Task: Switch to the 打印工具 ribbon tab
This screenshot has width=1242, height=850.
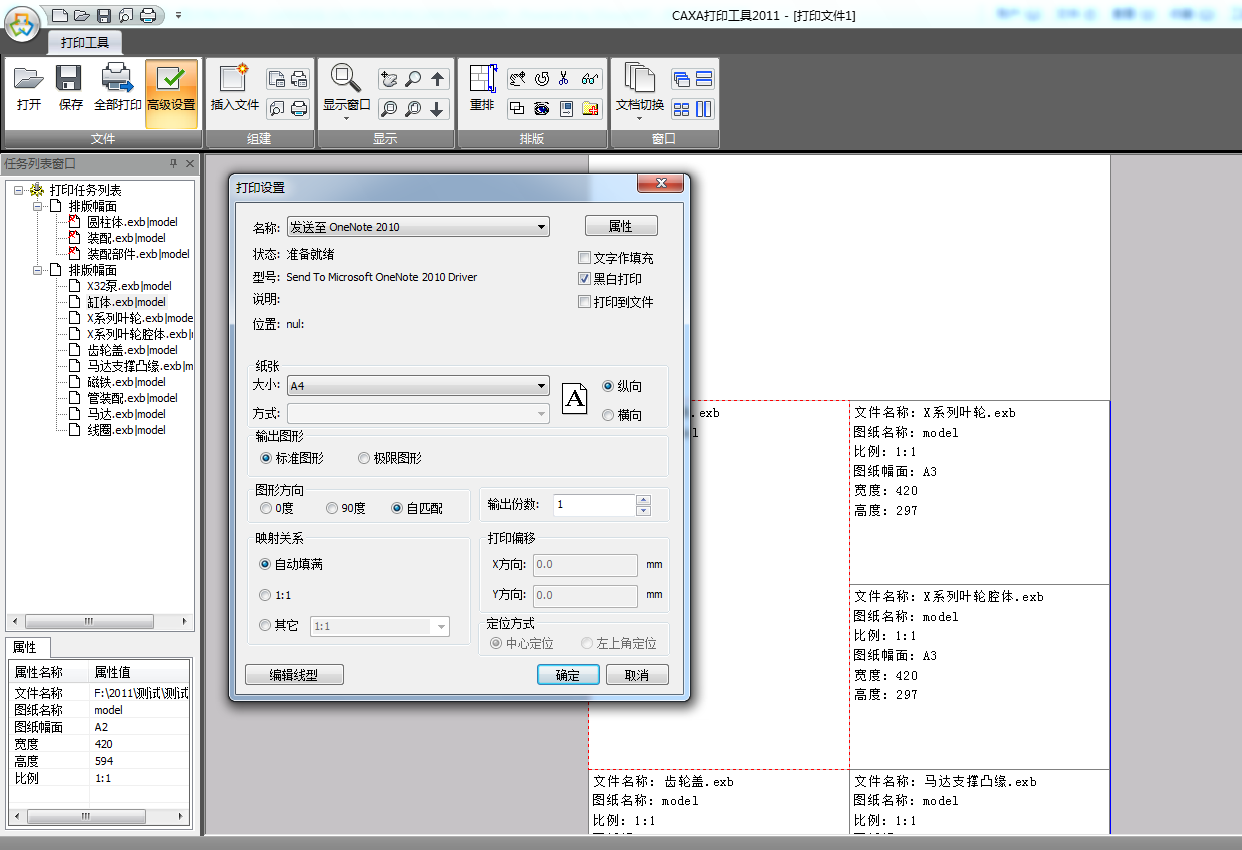Action: [x=85, y=42]
